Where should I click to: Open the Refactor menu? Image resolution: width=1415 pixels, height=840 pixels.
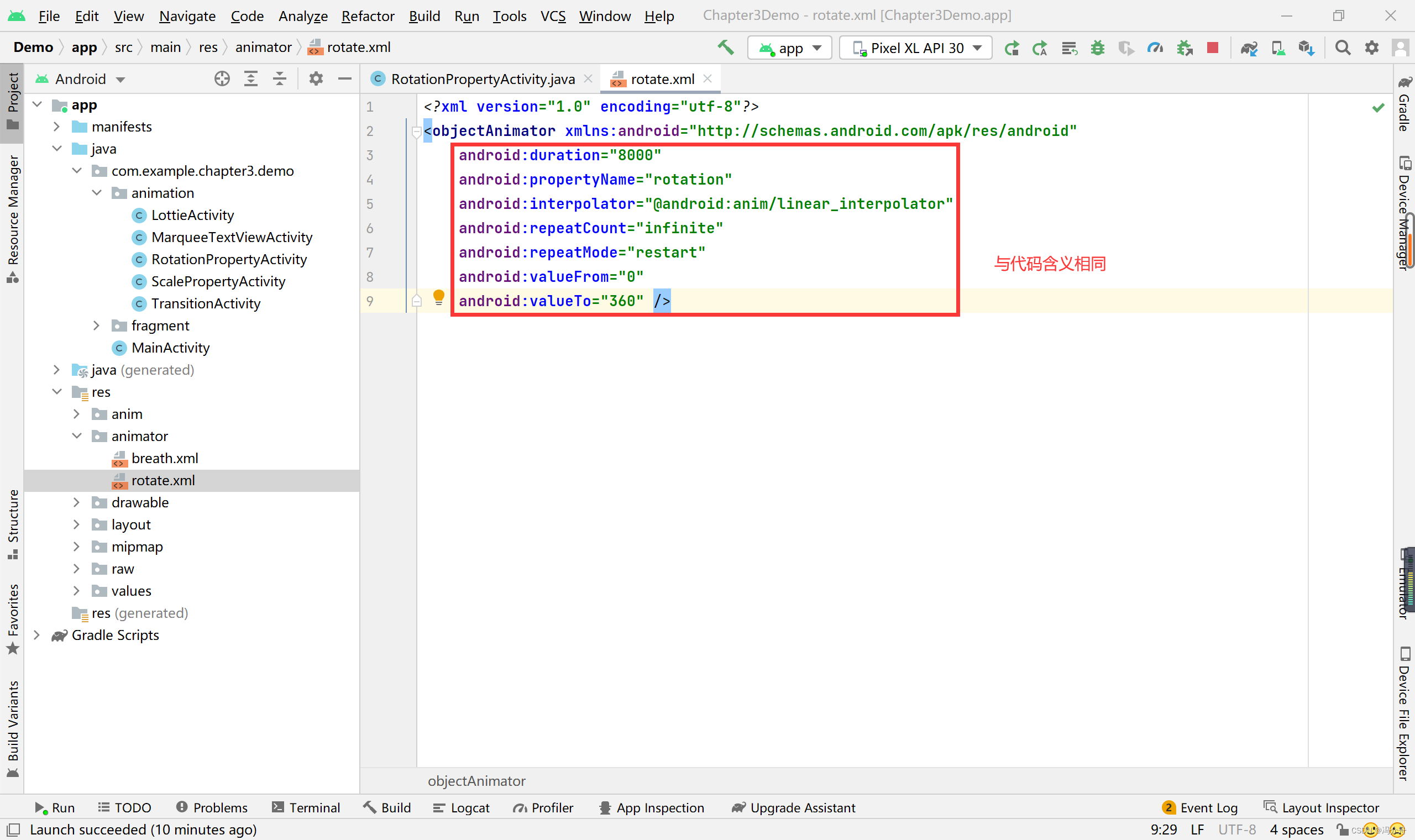[368, 16]
